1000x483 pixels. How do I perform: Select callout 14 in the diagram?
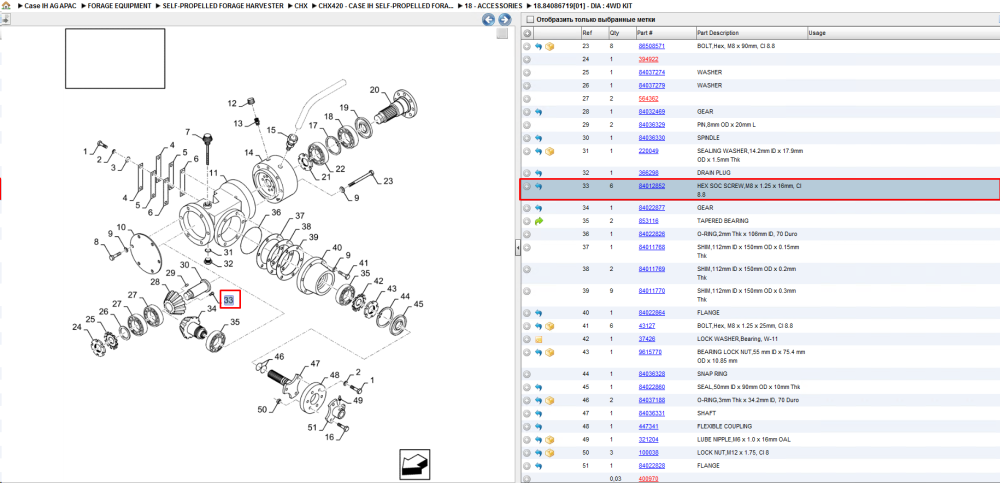pos(249,153)
